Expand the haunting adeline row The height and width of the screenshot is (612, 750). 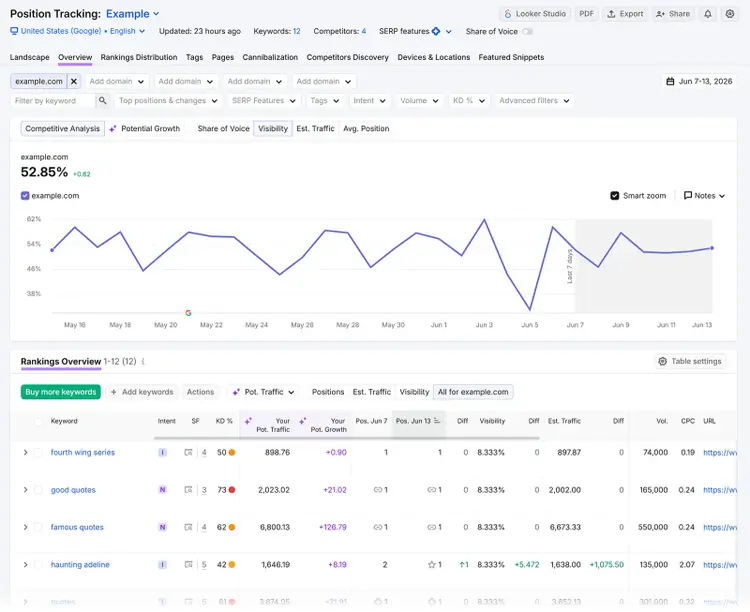tap(25, 565)
